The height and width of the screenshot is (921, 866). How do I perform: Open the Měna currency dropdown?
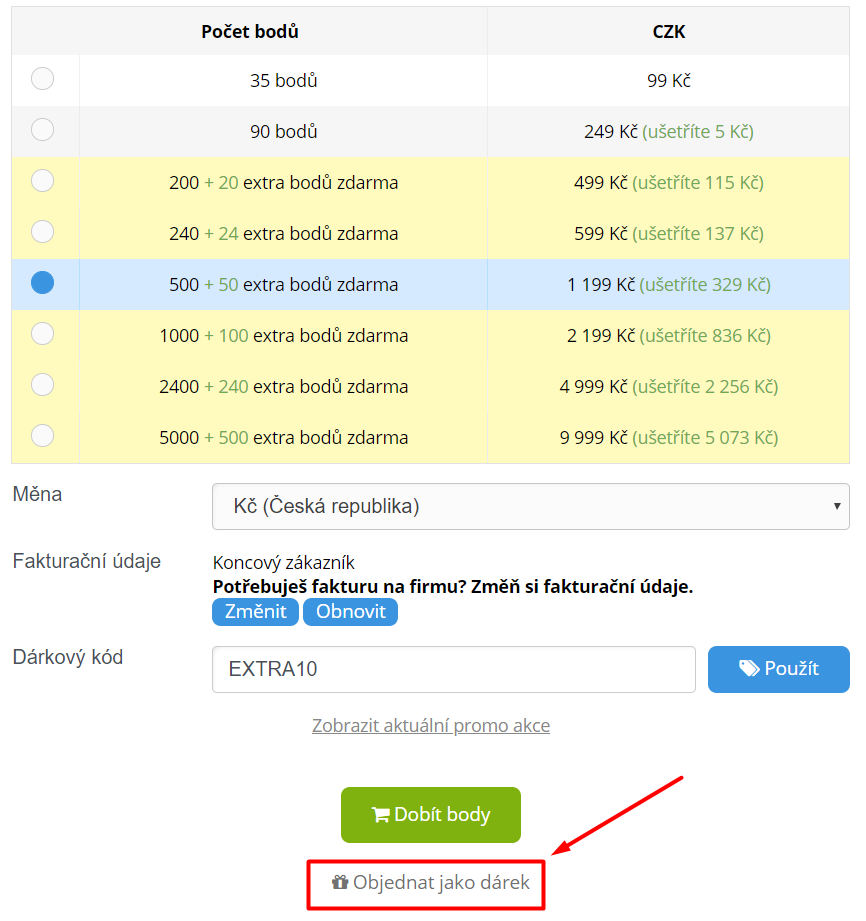(531, 506)
